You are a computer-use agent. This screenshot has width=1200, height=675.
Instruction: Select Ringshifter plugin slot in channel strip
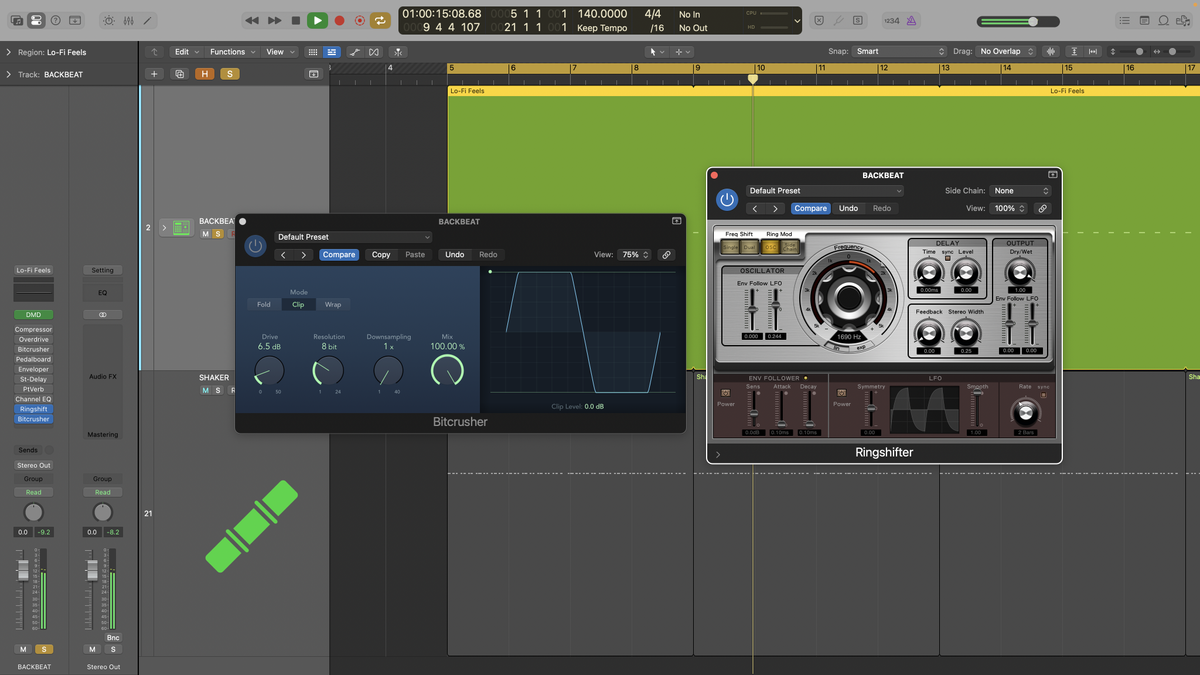pos(33,409)
